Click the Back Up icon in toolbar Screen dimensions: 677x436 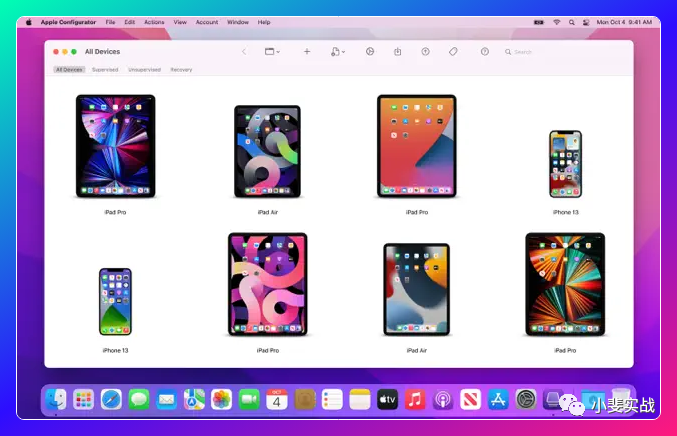tap(398, 51)
